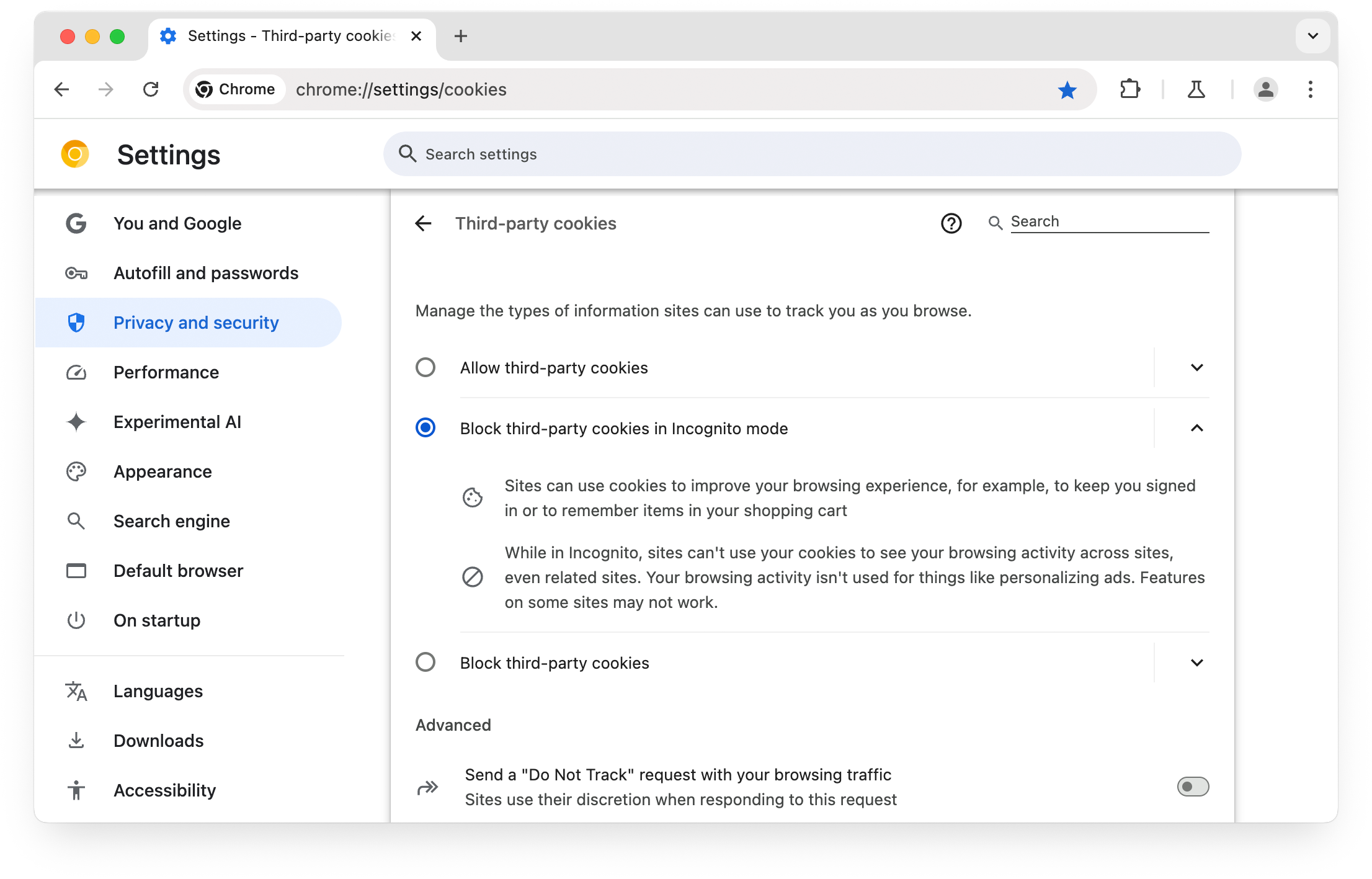Click the bookmark star icon in address bar
The image size is (1372, 879).
(1067, 89)
